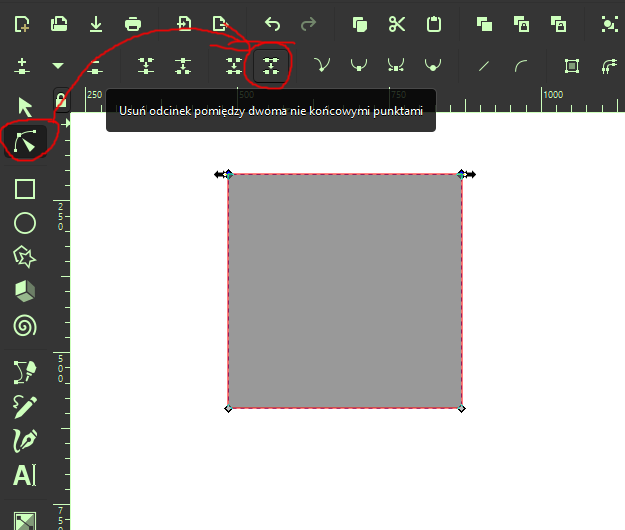Image resolution: width=625 pixels, height=530 pixels.
Task: Make the selected nodes auto-smooth
Action: (x=433, y=65)
